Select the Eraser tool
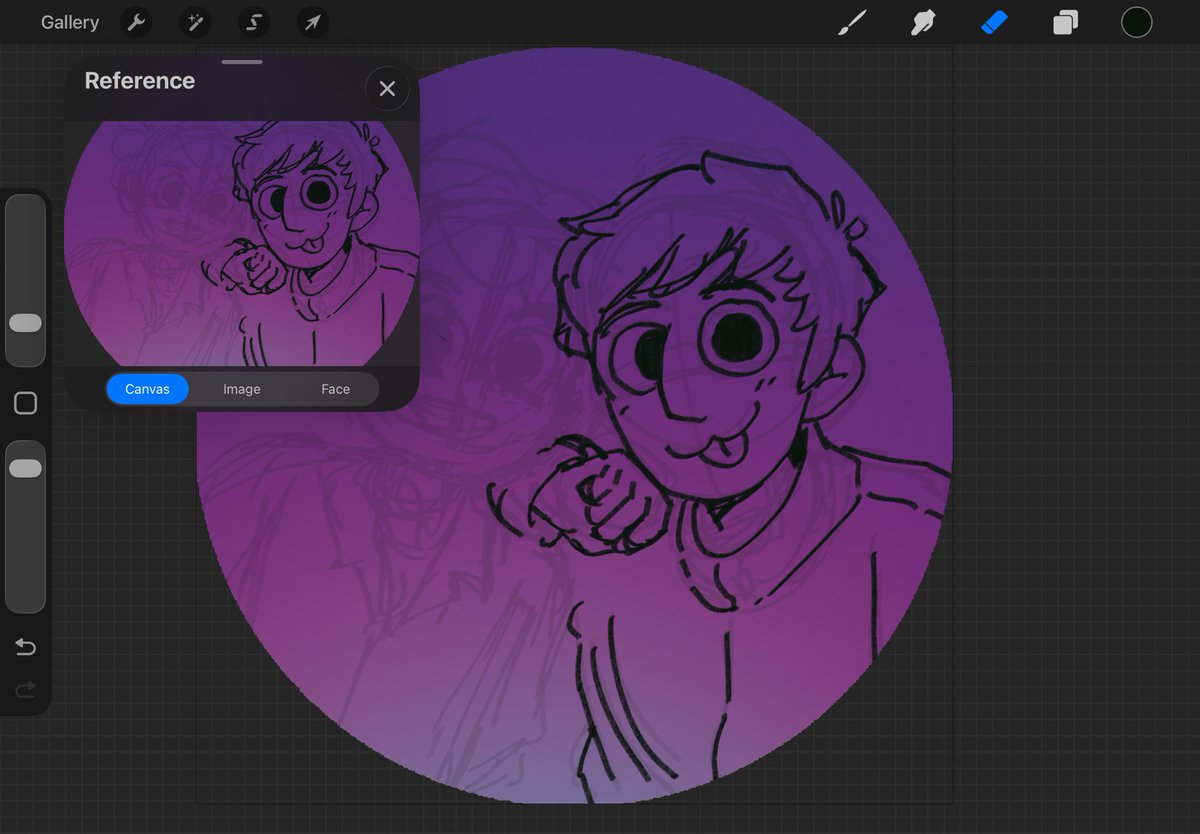This screenshot has height=834, width=1200. point(993,22)
